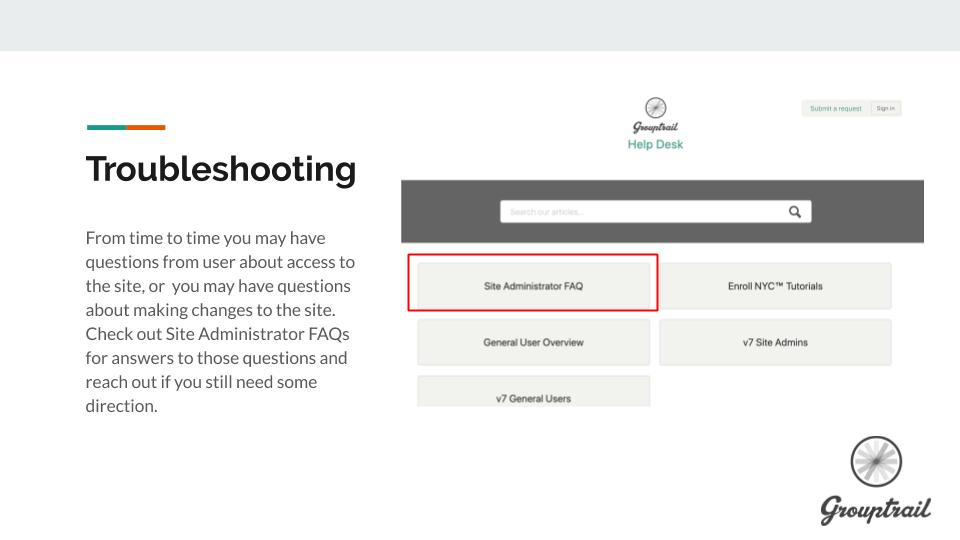Open the Enroll NYC Tutorials category
The width and height of the screenshot is (960, 540).
(x=775, y=286)
